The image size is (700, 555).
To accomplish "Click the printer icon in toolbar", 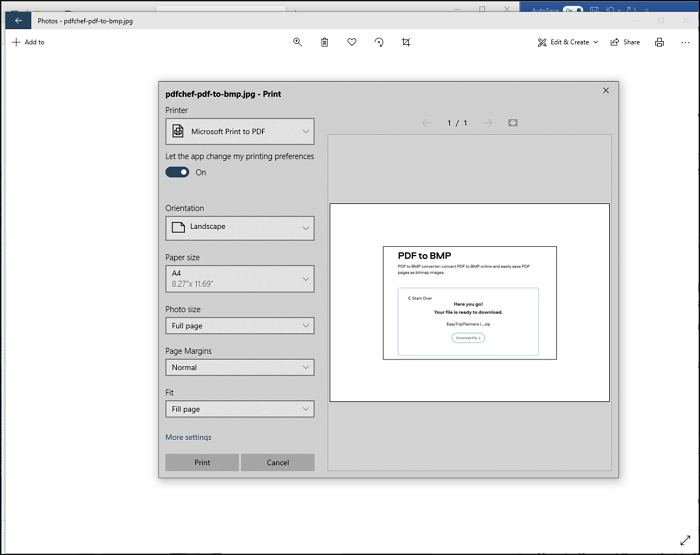I will click(x=659, y=42).
